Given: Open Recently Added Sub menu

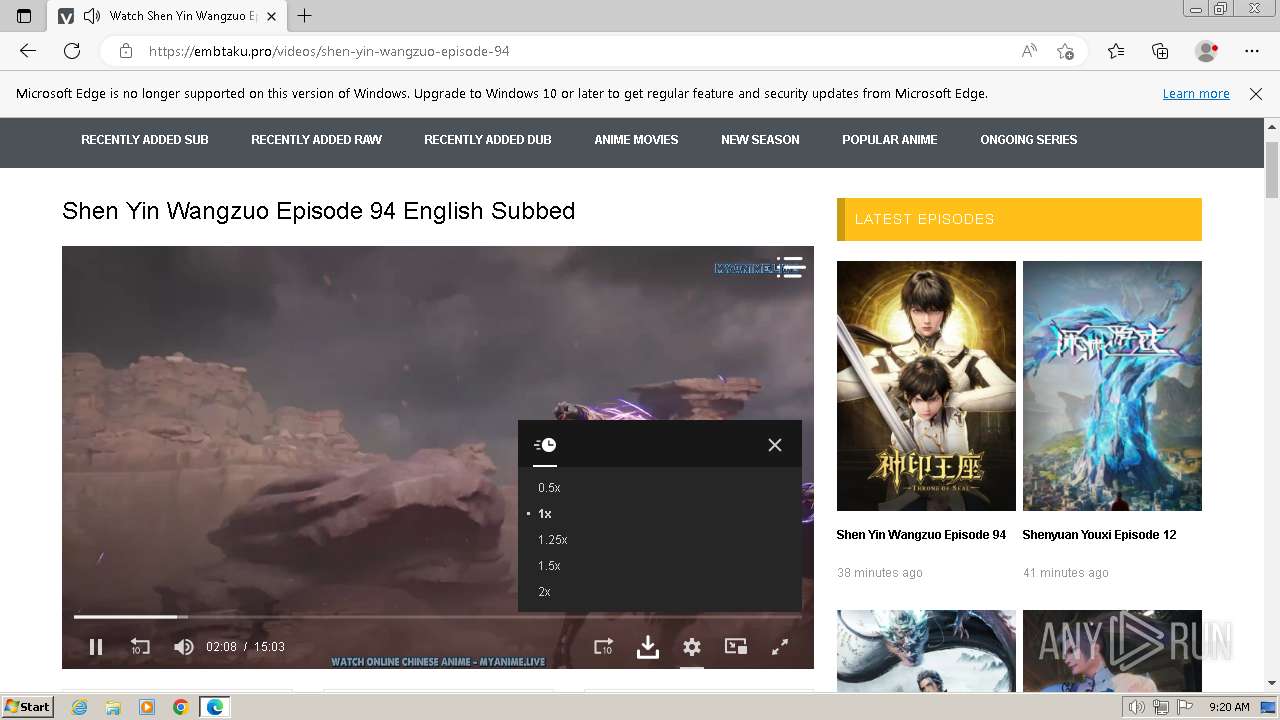Looking at the screenshot, I should pyautogui.click(x=145, y=140).
